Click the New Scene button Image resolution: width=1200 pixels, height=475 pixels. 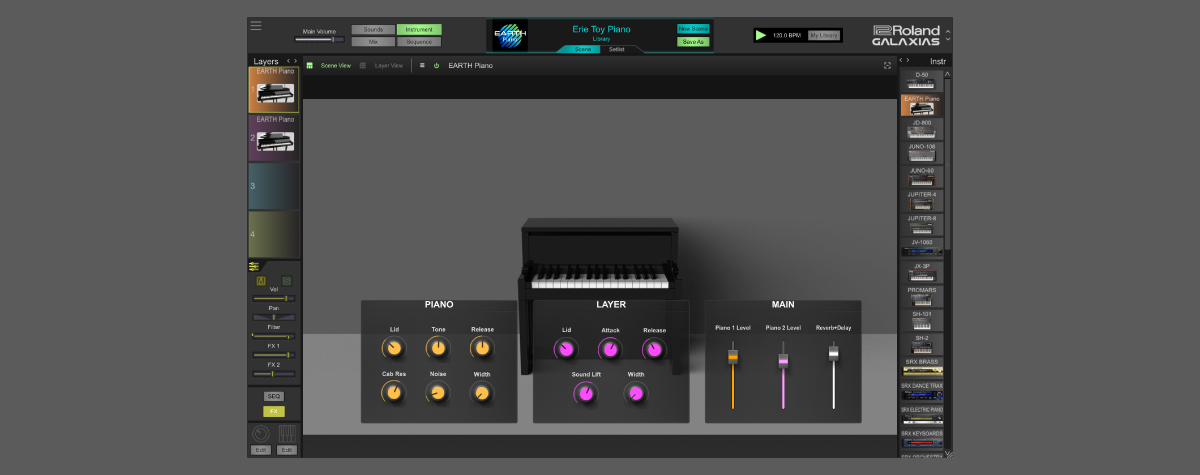pyautogui.click(x=691, y=29)
